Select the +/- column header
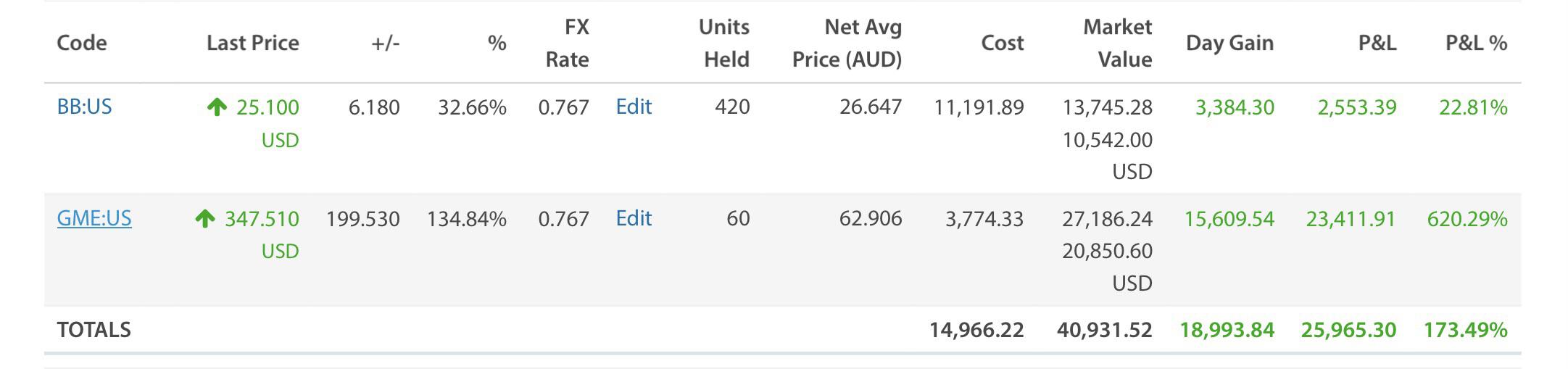This screenshot has height=369, width=1568. [x=385, y=43]
